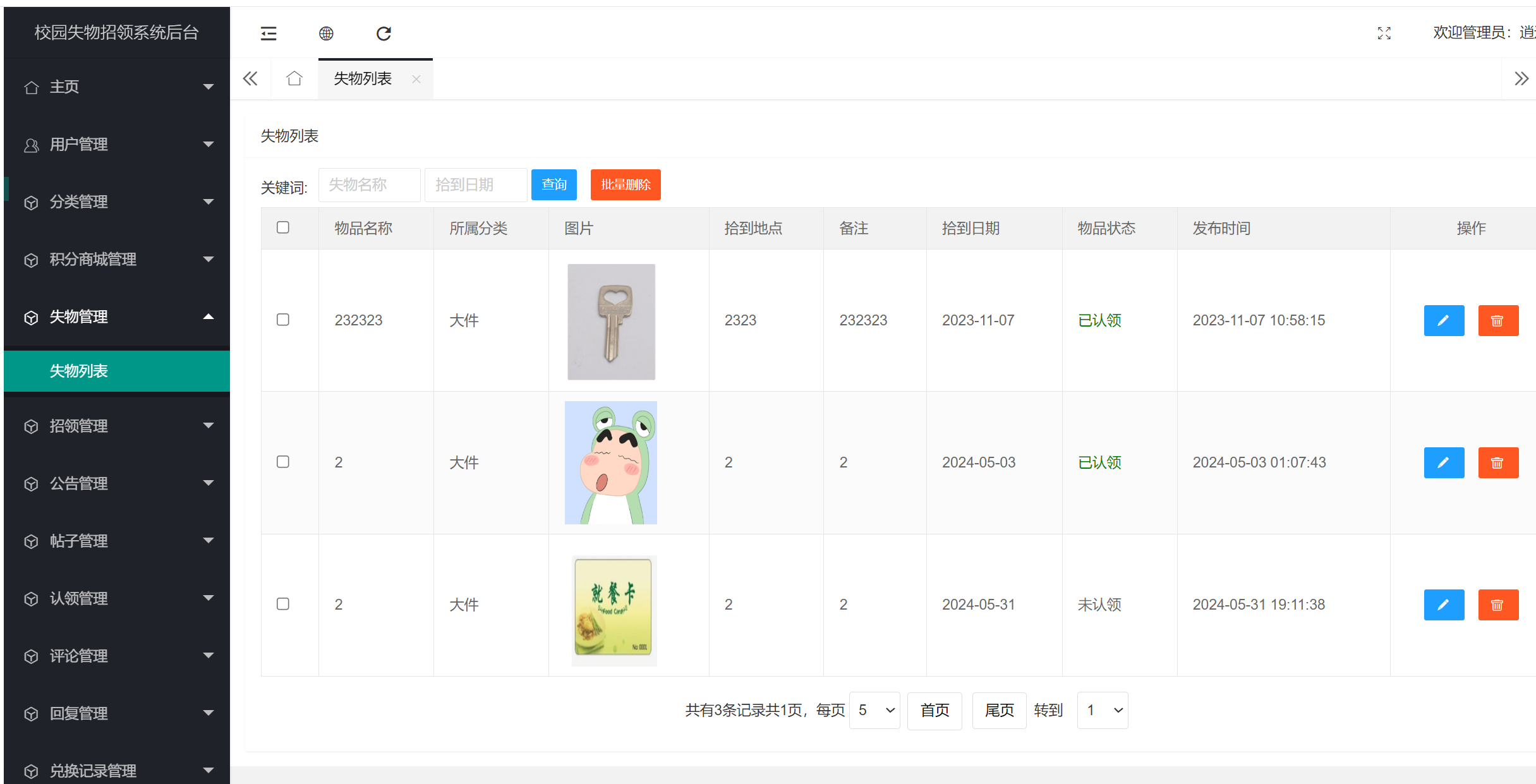This screenshot has width=1536, height=784.
Task: Open the page number dropdown showing 1
Action: click(1102, 710)
